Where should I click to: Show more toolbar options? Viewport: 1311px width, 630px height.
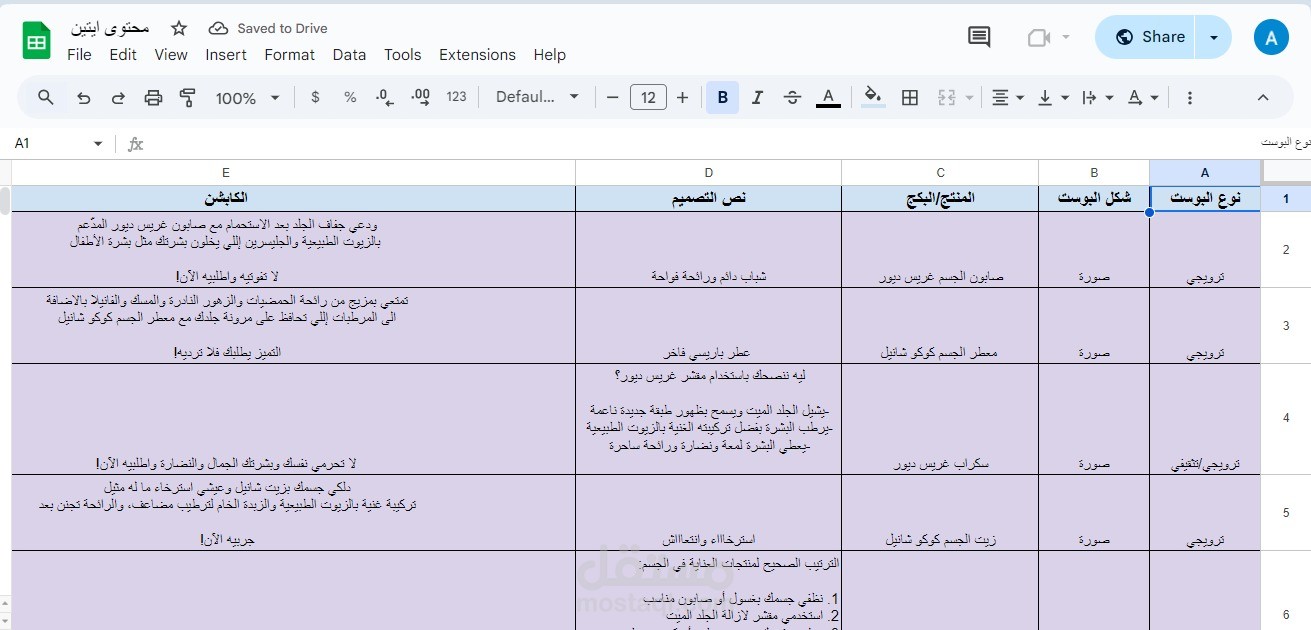1189,97
